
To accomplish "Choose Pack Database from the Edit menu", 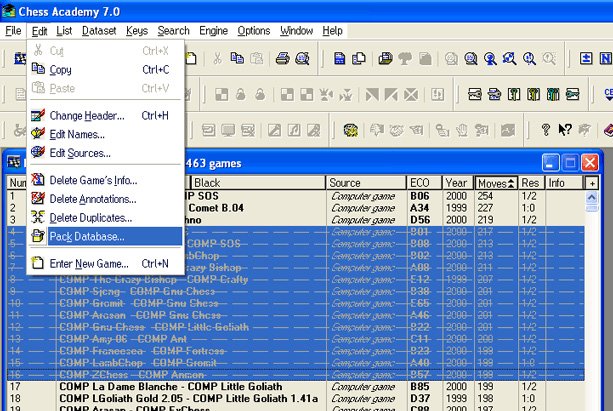I will point(87,237).
